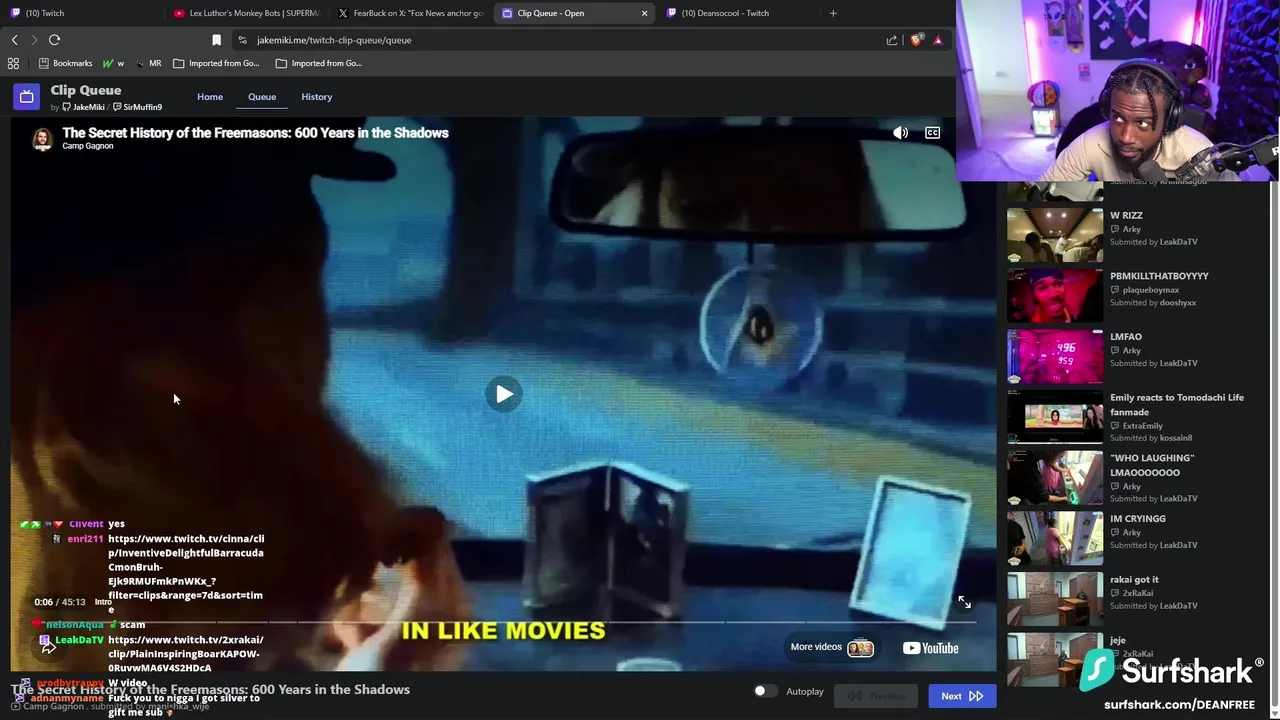Click the 'w' bookmark with green icon
1280x720 pixels.
tap(113, 63)
